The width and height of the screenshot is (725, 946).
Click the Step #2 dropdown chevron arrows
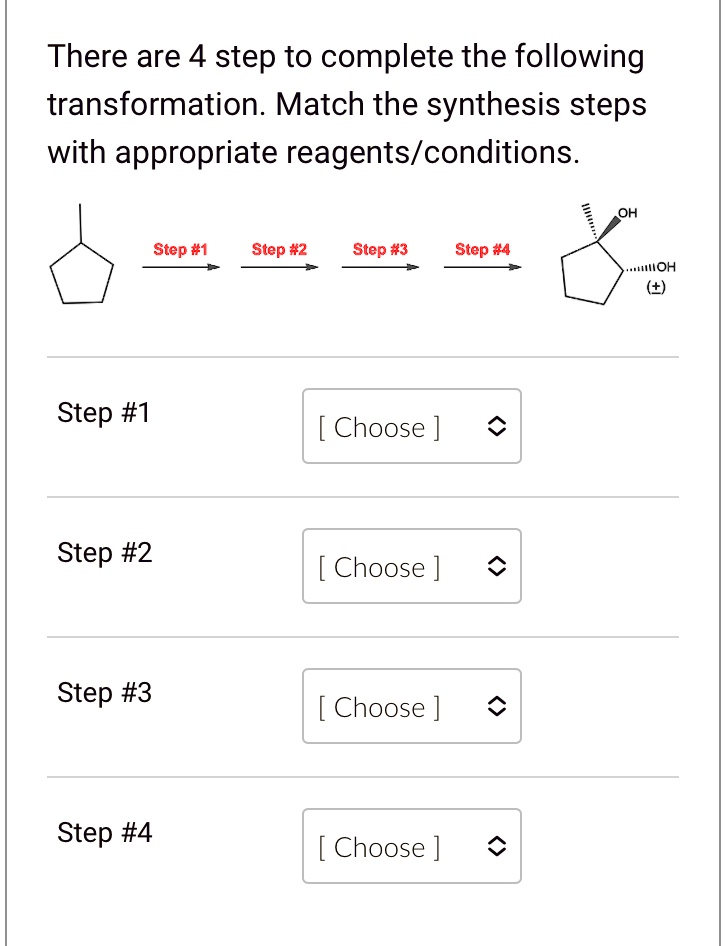(x=495, y=567)
